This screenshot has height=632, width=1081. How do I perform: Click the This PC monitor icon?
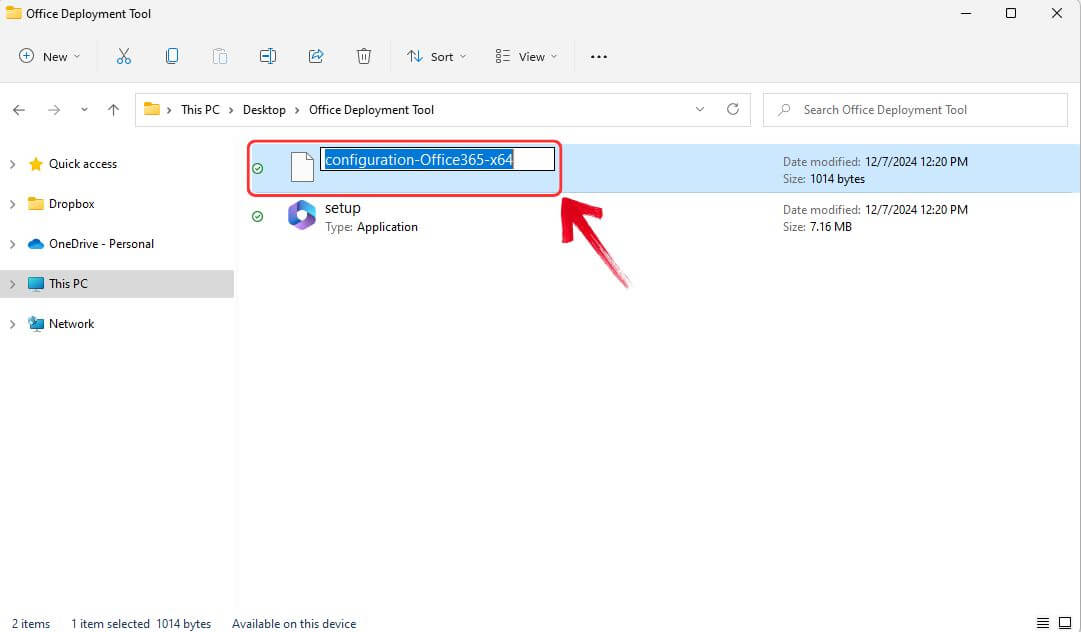35,284
